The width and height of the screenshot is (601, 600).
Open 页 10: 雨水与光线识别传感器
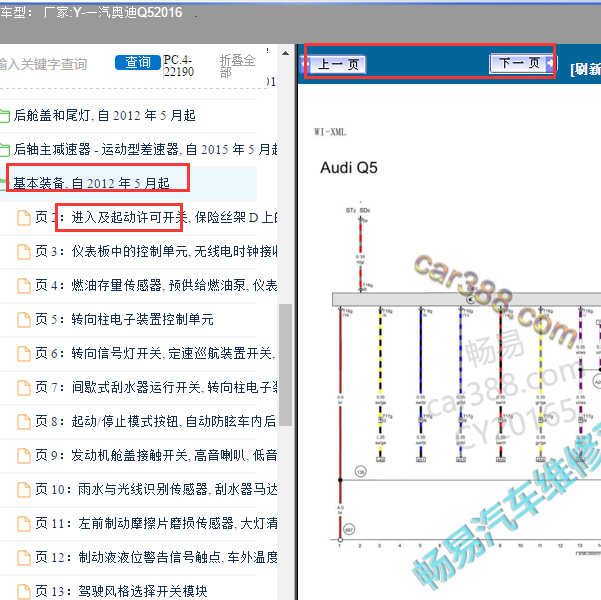[x=156, y=489]
